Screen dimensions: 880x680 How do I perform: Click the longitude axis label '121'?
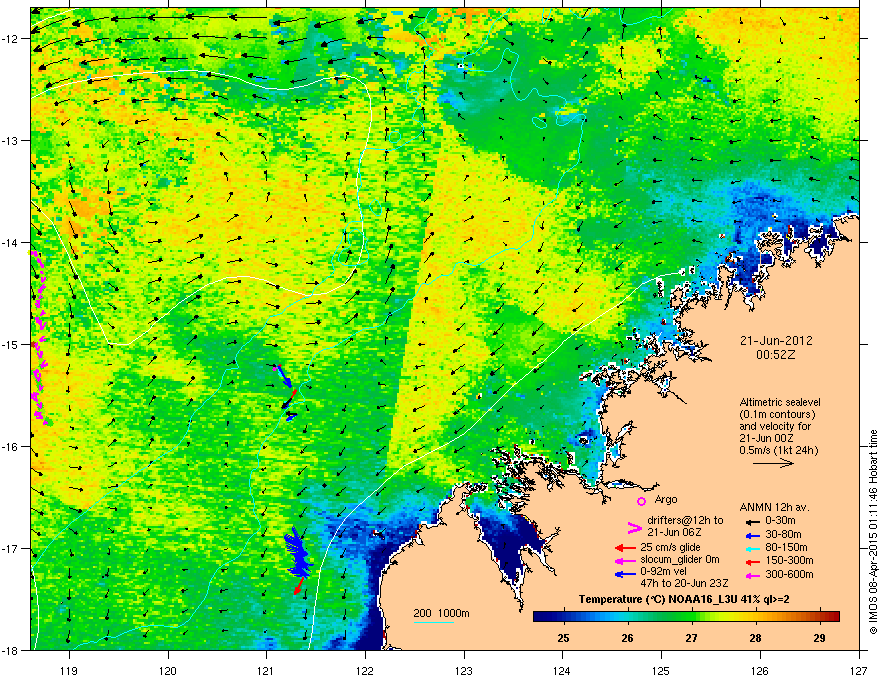click(x=267, y=670)
